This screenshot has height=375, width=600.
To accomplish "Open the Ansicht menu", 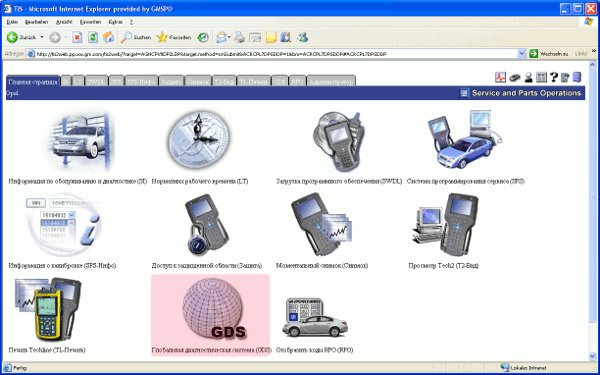I will [x=64, y=22].
